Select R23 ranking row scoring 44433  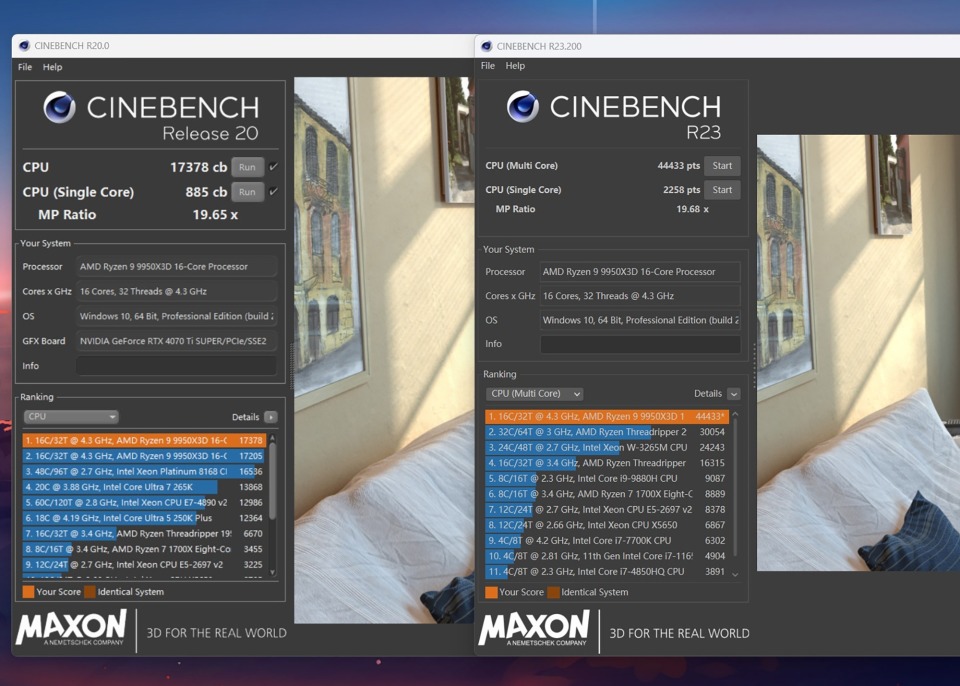[x=607, y=416]
